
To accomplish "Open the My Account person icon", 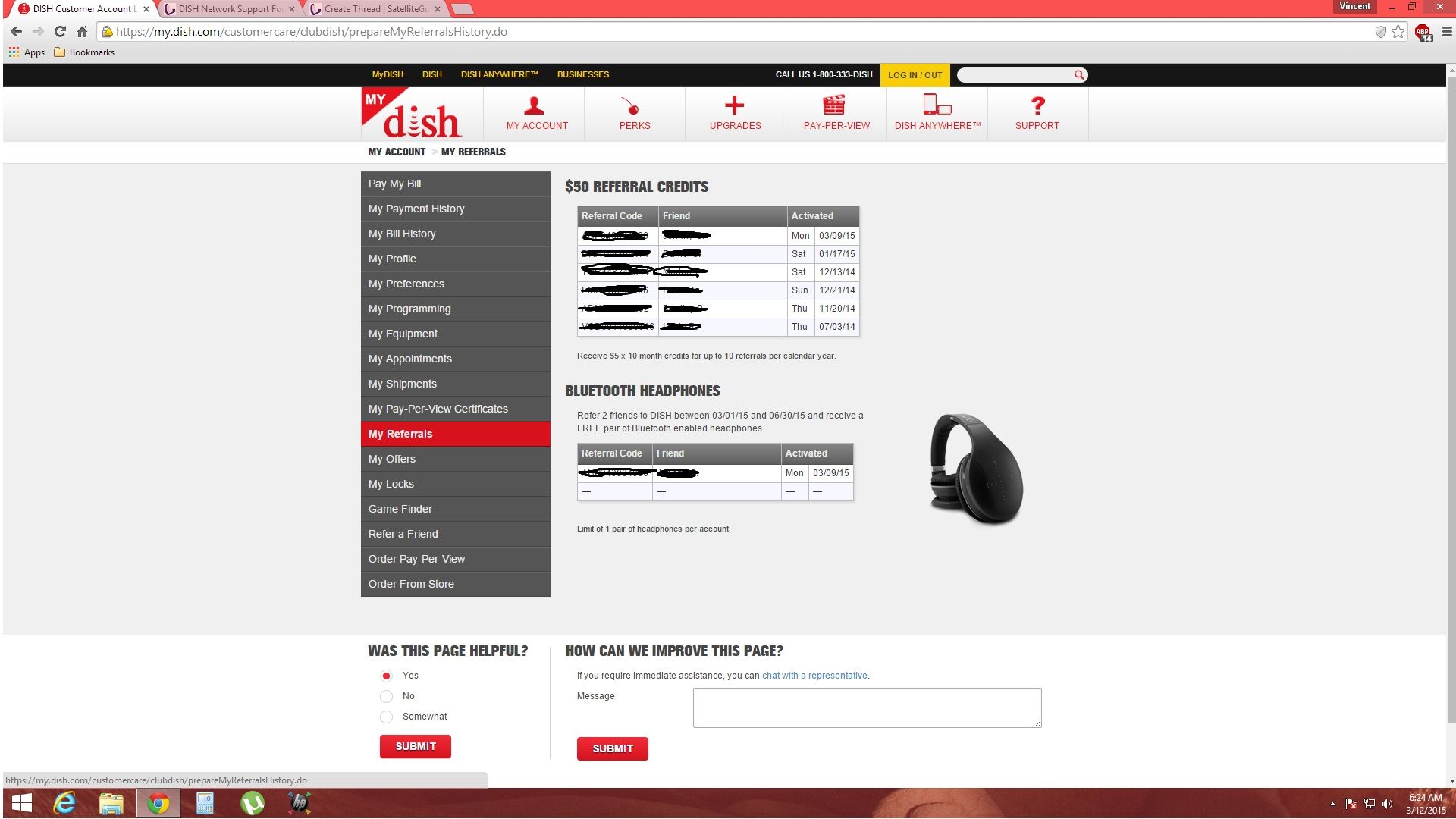I will [x=534, y=105].
